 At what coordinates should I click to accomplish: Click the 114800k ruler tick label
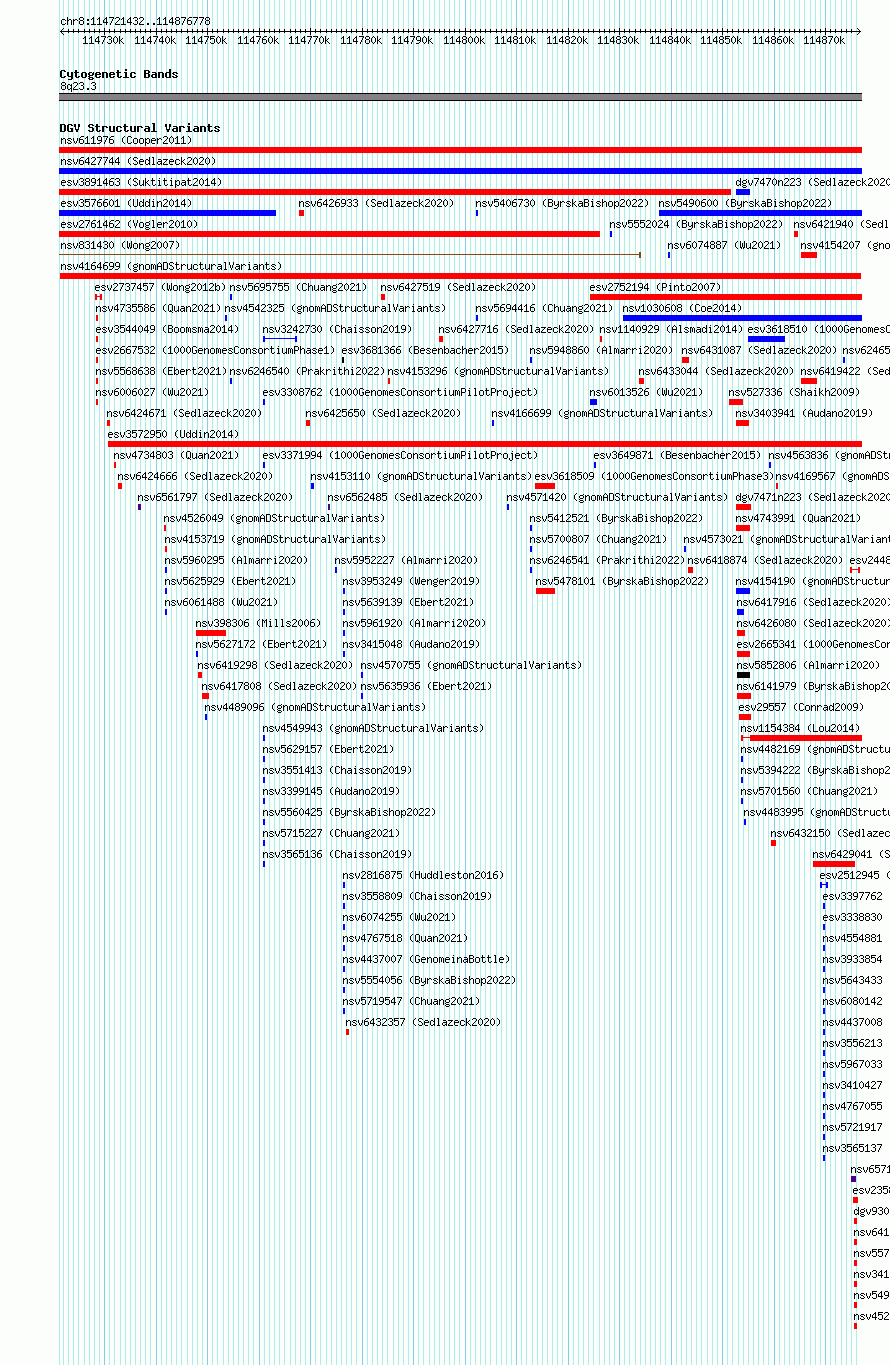coord(463,40)
